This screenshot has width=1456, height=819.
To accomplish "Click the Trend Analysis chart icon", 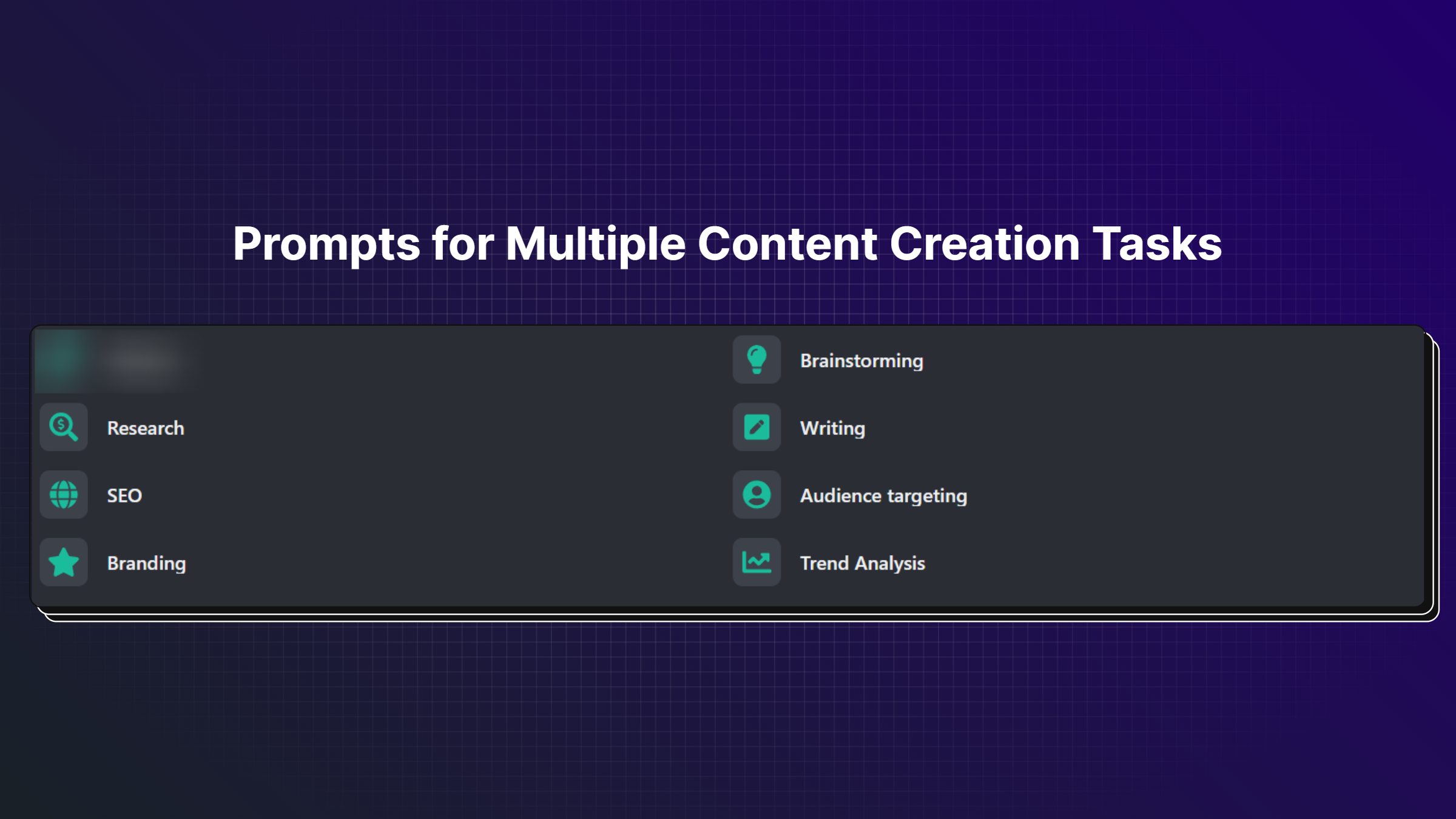I will tap(757, 562).
